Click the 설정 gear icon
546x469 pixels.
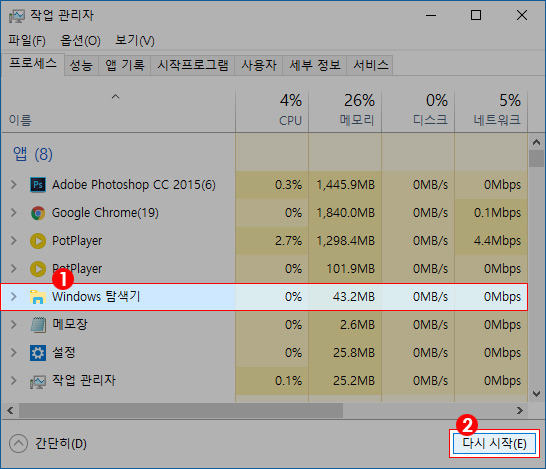pyautogui.click(x=38, y=353)
